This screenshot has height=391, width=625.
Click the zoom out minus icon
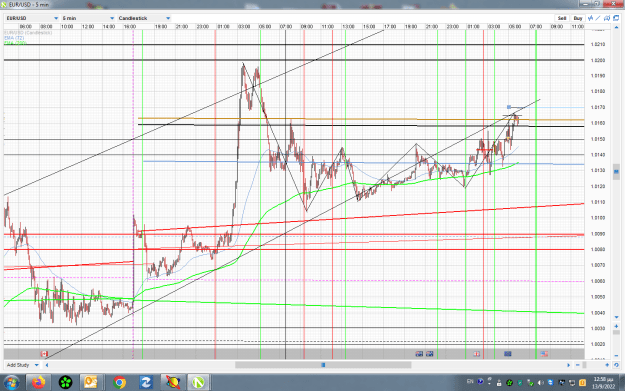tap(578, 365)
